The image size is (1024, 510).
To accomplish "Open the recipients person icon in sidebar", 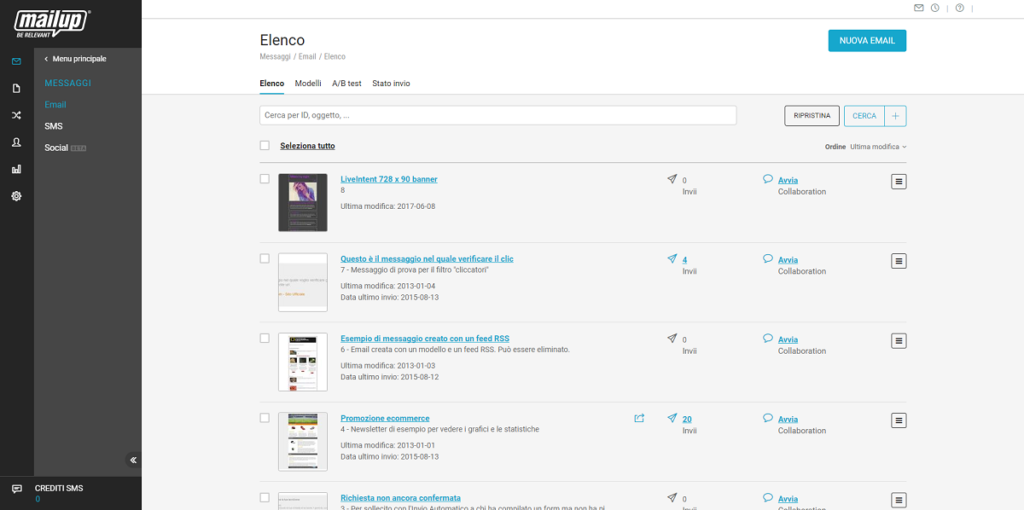I will pos(16,142).
